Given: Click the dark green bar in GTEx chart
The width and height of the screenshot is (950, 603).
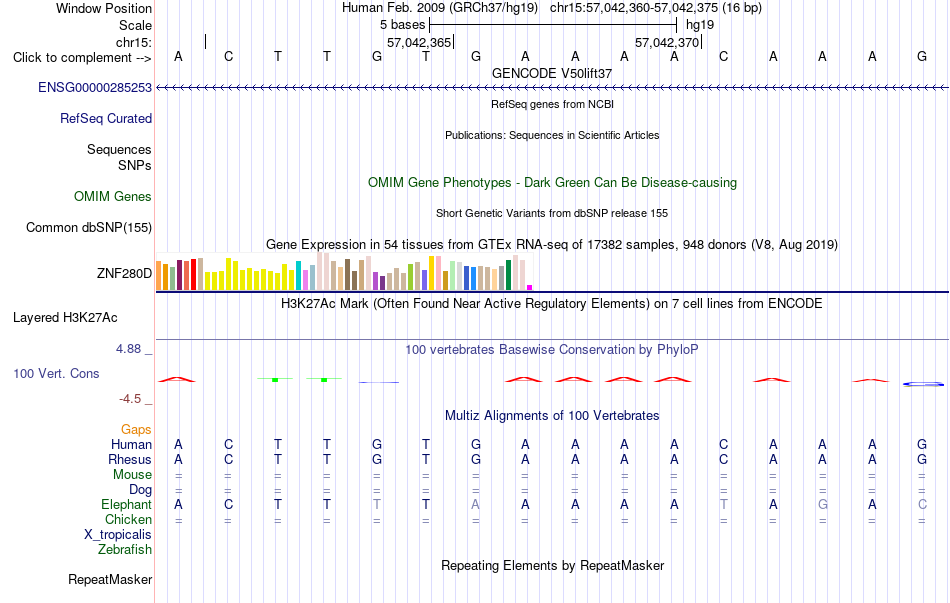Looking at the screenshot, I should click(x=509, y=275).
